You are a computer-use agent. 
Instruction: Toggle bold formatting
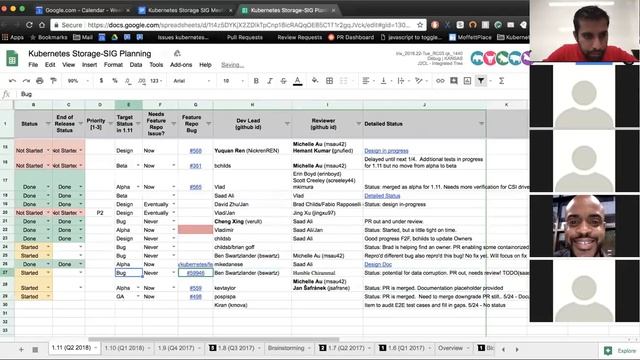pos(256,81)
